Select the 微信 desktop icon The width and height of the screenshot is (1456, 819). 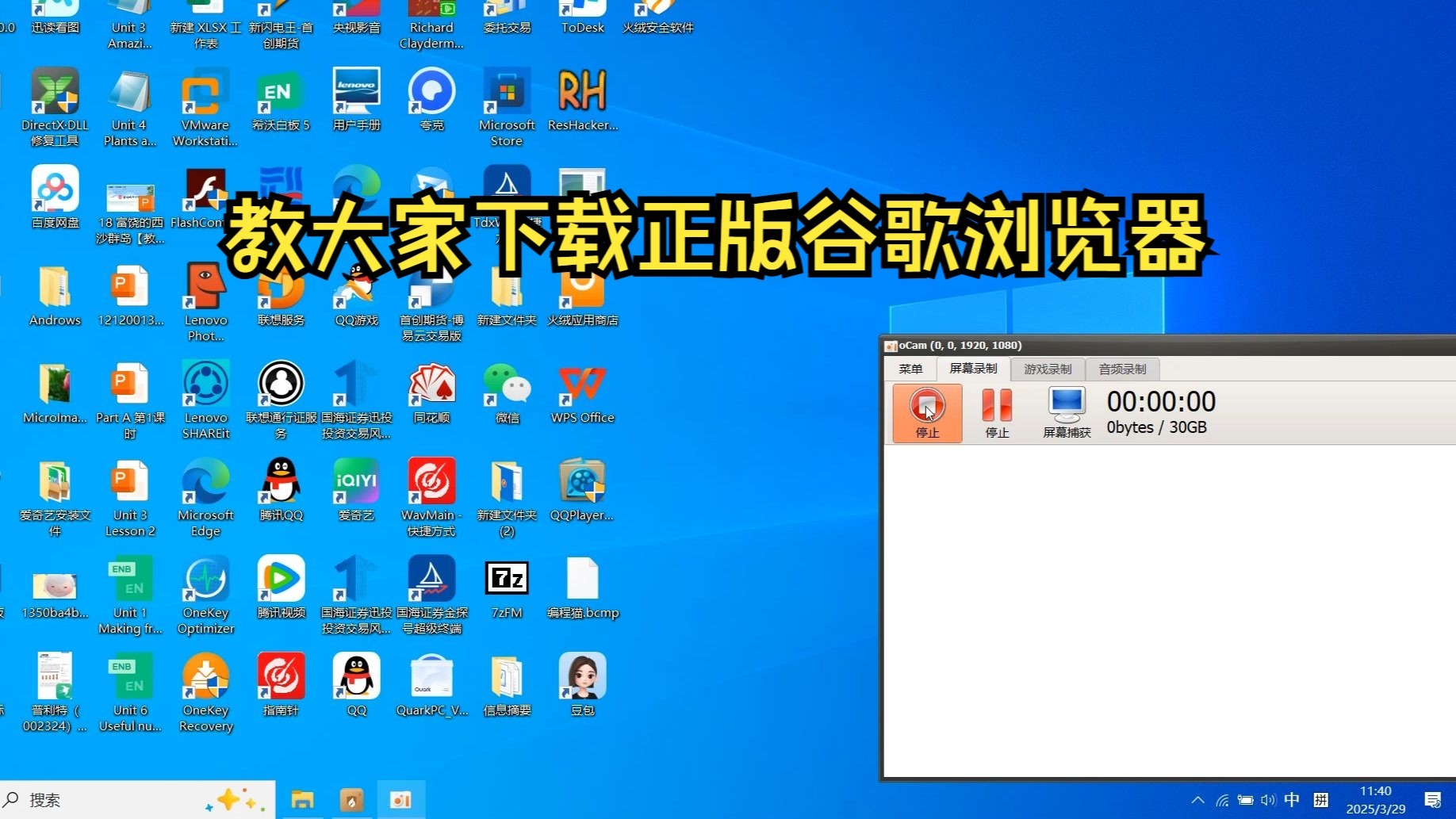click(x=507, y=393)
